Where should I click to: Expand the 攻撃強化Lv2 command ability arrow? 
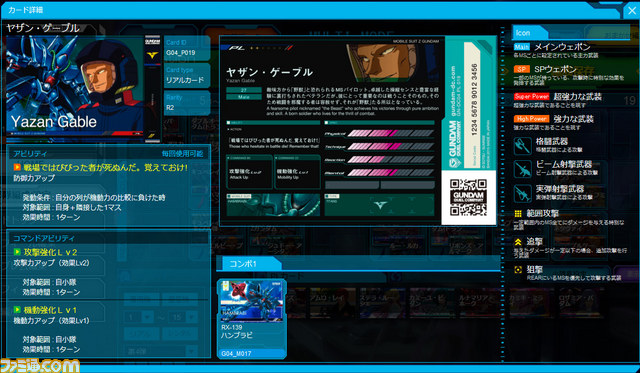[x=17, y=252]
